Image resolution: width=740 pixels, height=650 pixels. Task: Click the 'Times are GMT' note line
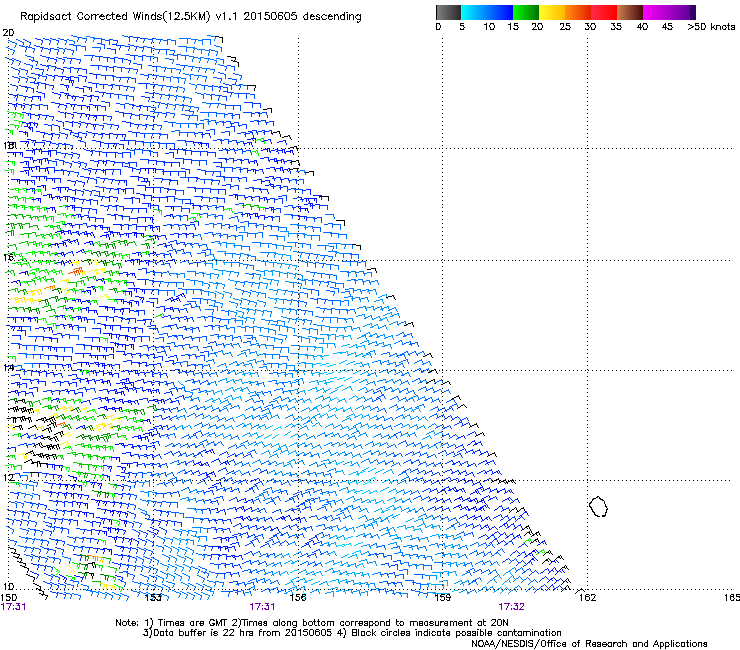(x=311, y=623)
